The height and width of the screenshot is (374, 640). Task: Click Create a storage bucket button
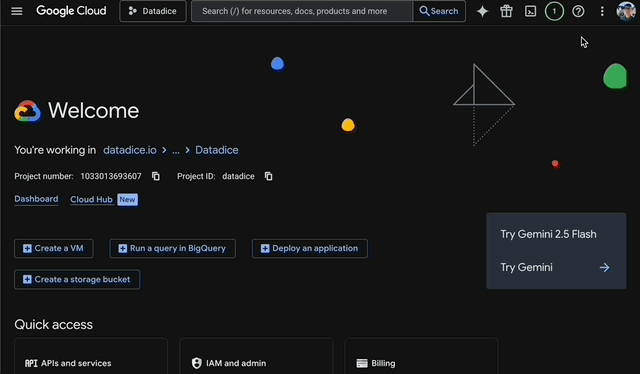pyautogui.click(x=77, y=279)
